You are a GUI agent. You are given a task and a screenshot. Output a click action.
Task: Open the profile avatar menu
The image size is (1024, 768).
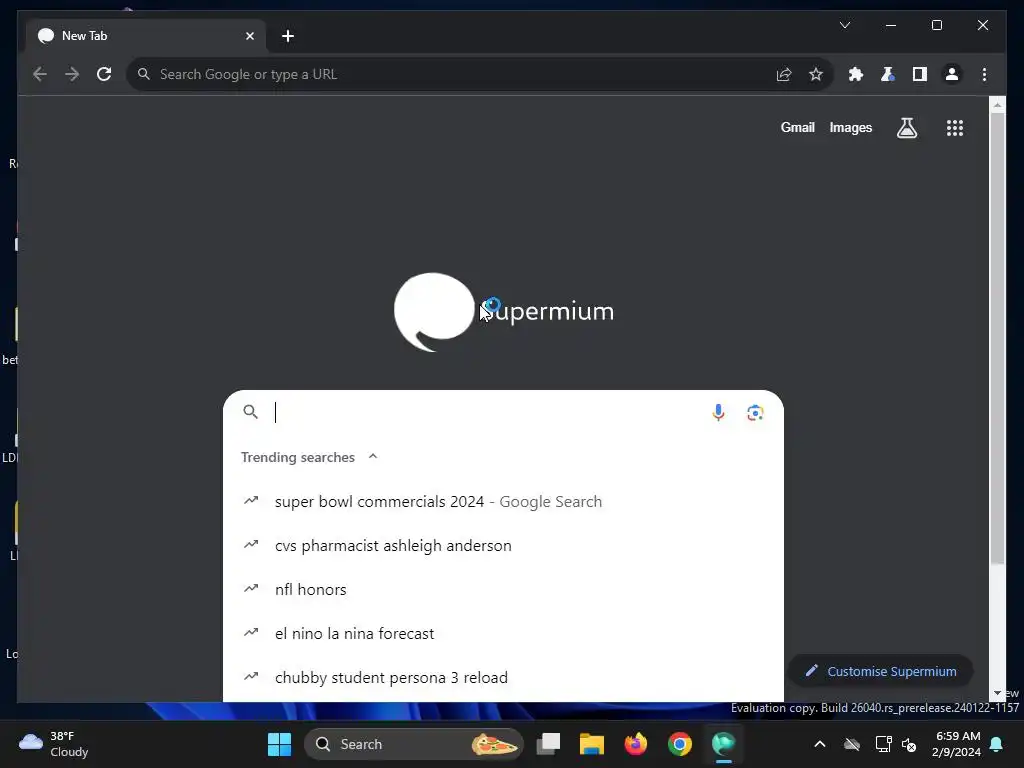(x=952, y=74)
